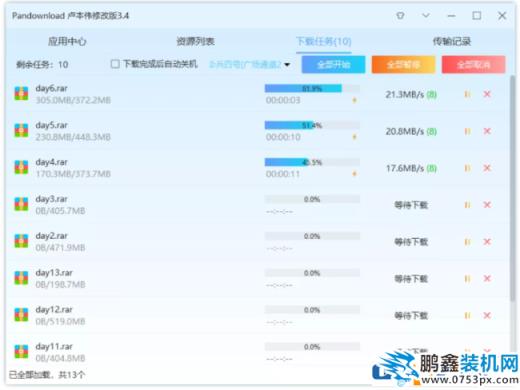Click the speed-up star for day5.rar
Screen dimensions: 520x390
(x=354, y=137)
